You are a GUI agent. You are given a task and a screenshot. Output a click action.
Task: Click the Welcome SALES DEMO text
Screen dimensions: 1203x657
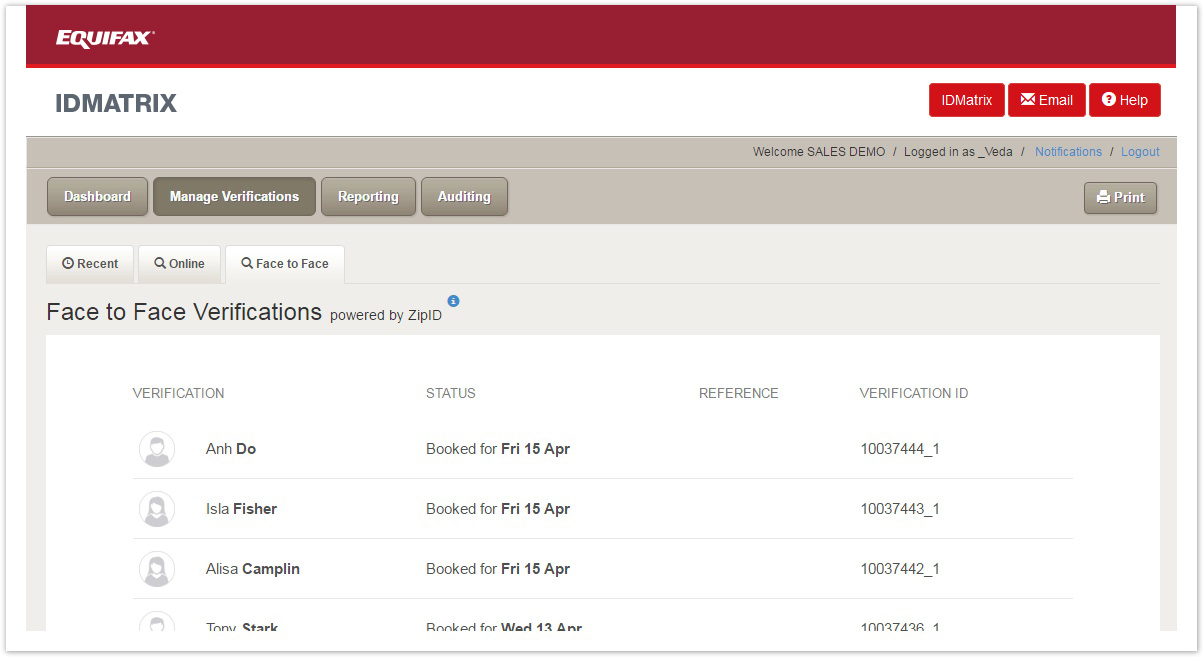[819, 152]
